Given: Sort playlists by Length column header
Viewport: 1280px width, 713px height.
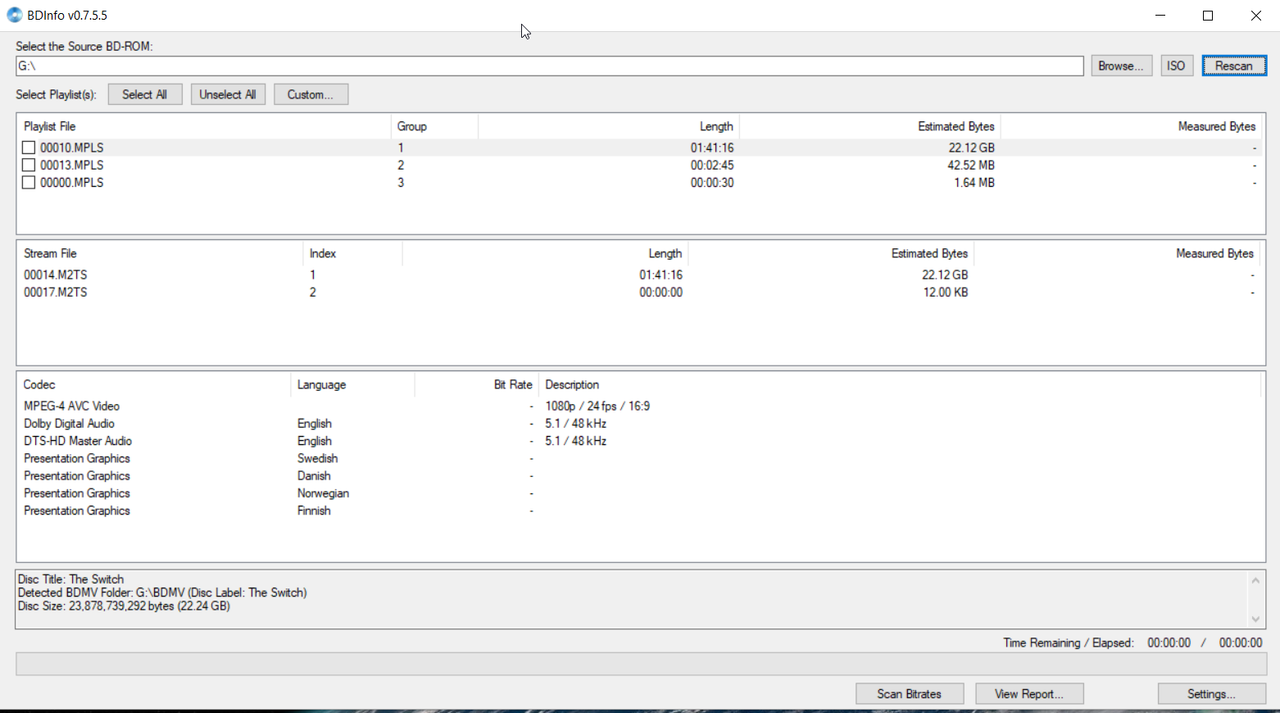Looking at the screenshot, I should tap(608, 127).
